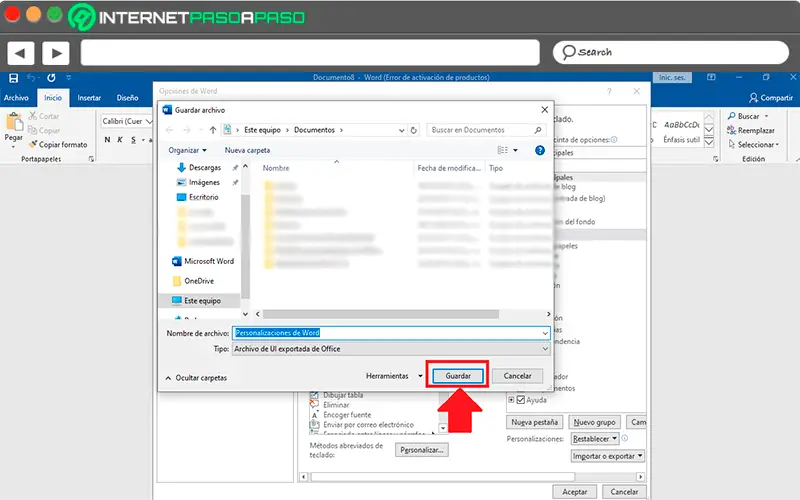Image resolution: width=800 pixels, height=500 pixels.
Task: Click the Nuevo grupo button
Action: point(594,422)
